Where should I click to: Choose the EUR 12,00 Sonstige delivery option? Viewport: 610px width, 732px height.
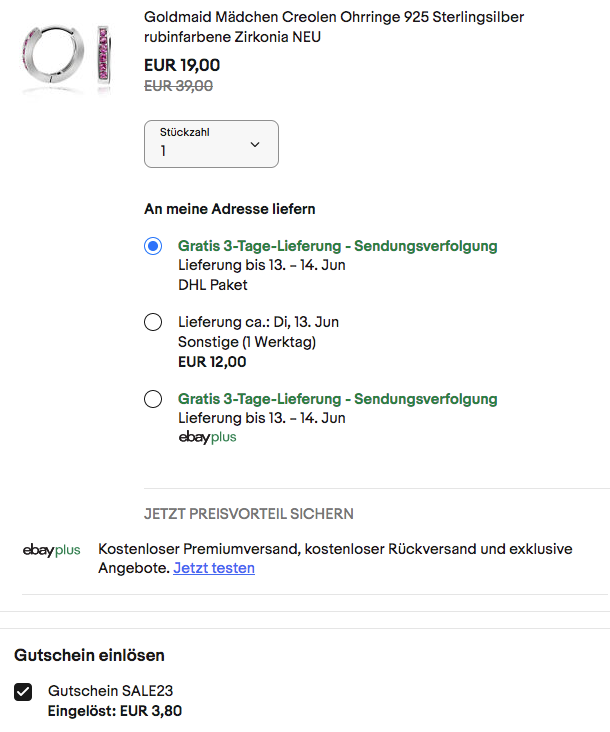(153, 322)
